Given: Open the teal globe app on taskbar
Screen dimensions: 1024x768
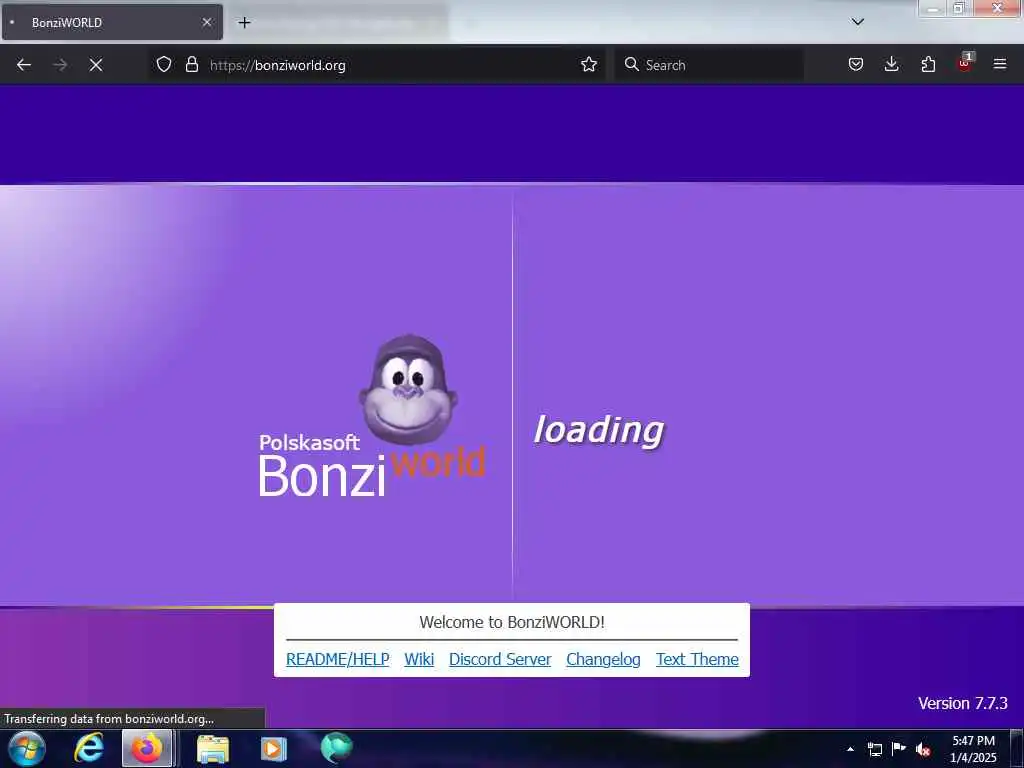Looking at the screenshot, I should (x=336, y=748).
